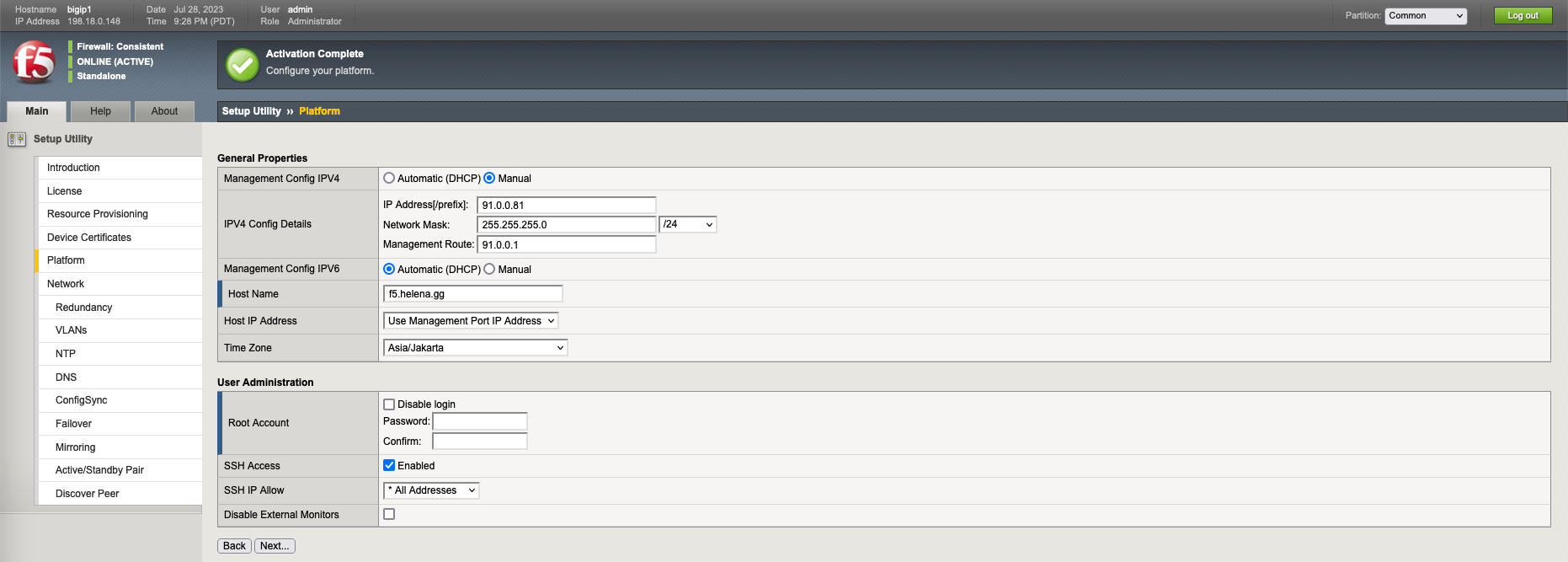Switch to the Help tab

(100, 111)
